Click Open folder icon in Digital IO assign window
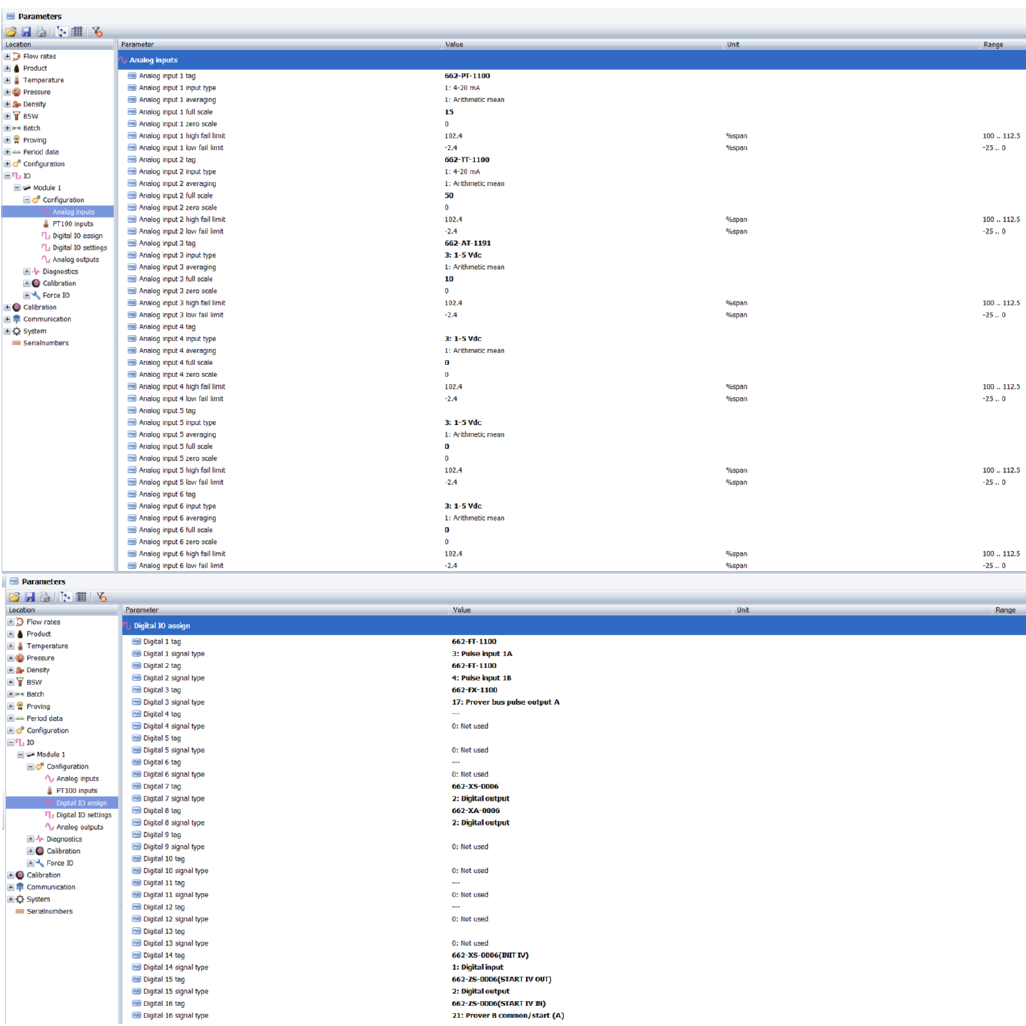Image resolution: width=1026 pixels, height=1026 pixels. 14,597
